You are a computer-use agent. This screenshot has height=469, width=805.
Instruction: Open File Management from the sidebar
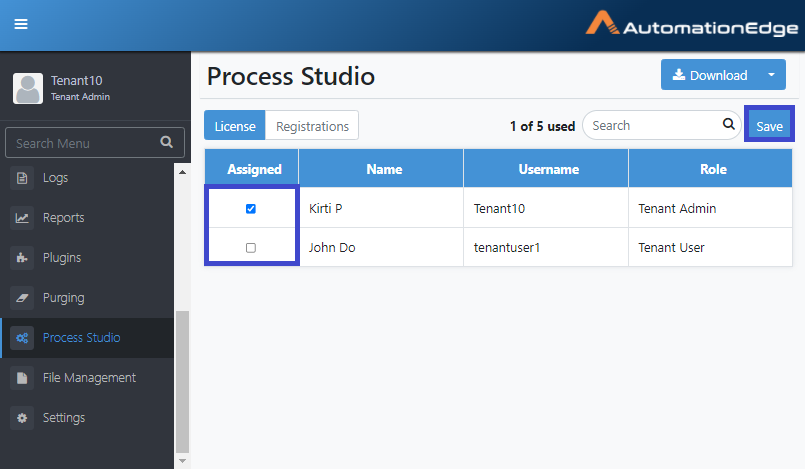(x=87, y=378)
